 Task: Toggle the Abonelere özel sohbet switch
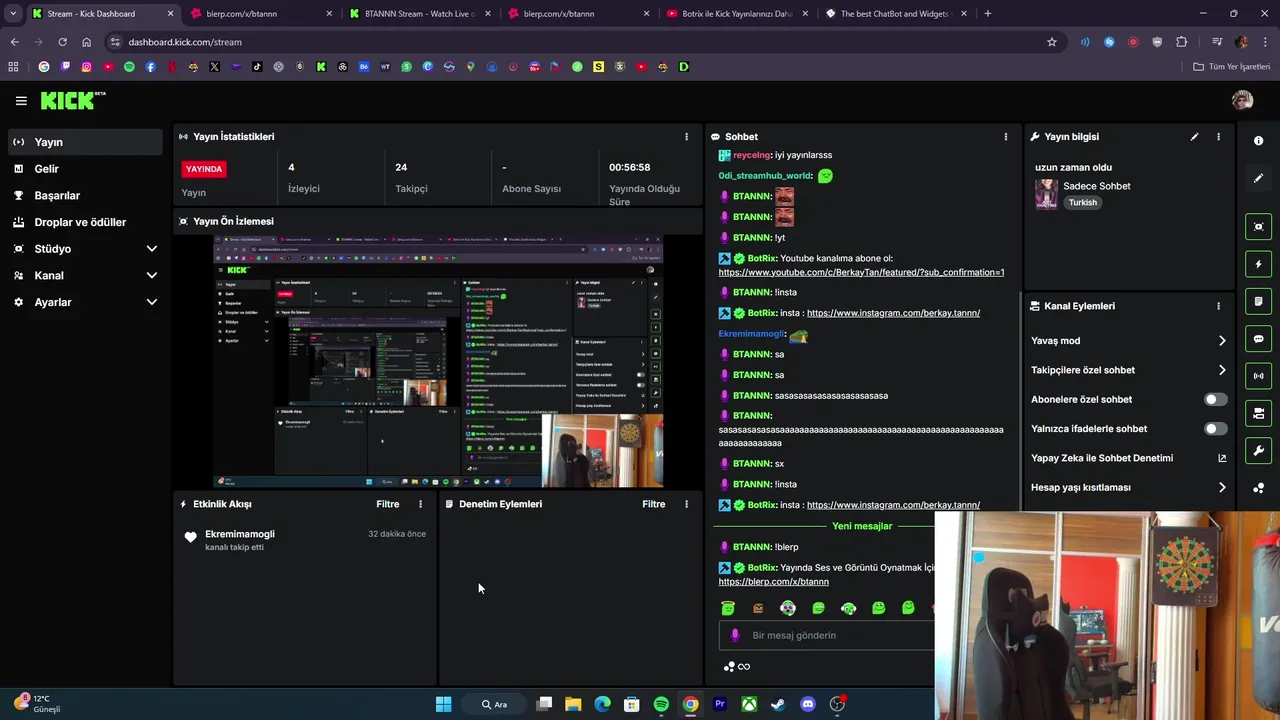pyautogui.click(x=1215, y=399)
